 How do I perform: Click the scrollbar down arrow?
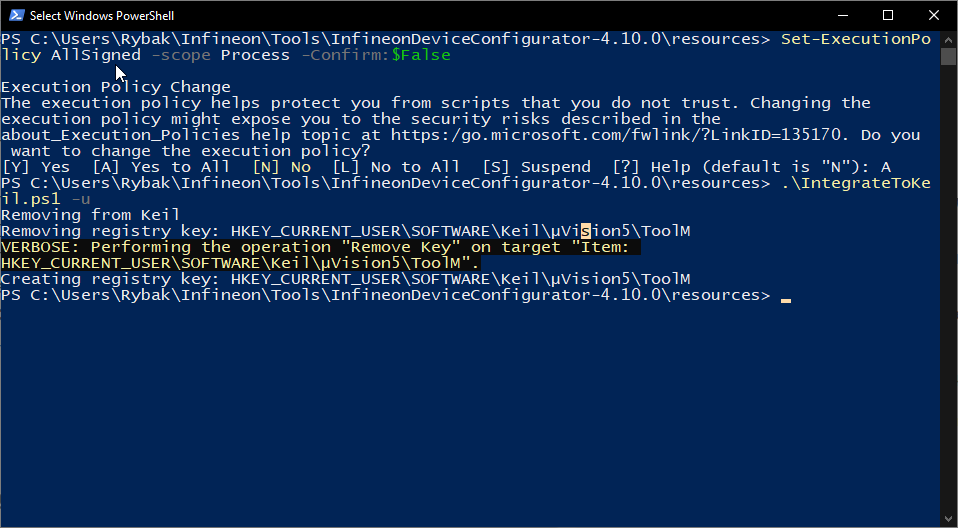tap(948, 518)
